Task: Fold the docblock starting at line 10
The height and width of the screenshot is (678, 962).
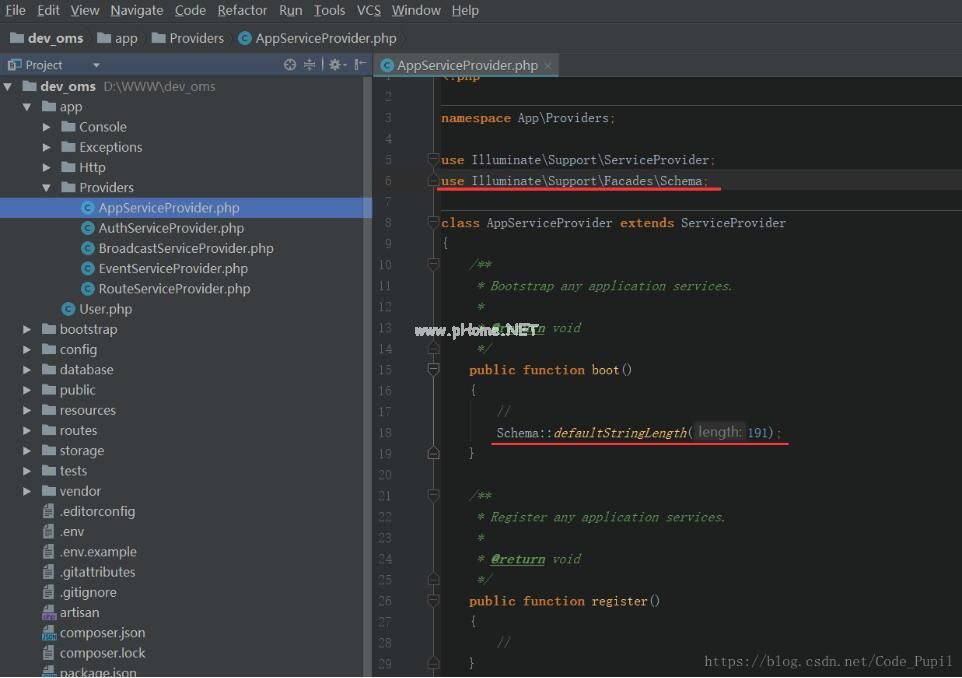Action: (433, 264)
